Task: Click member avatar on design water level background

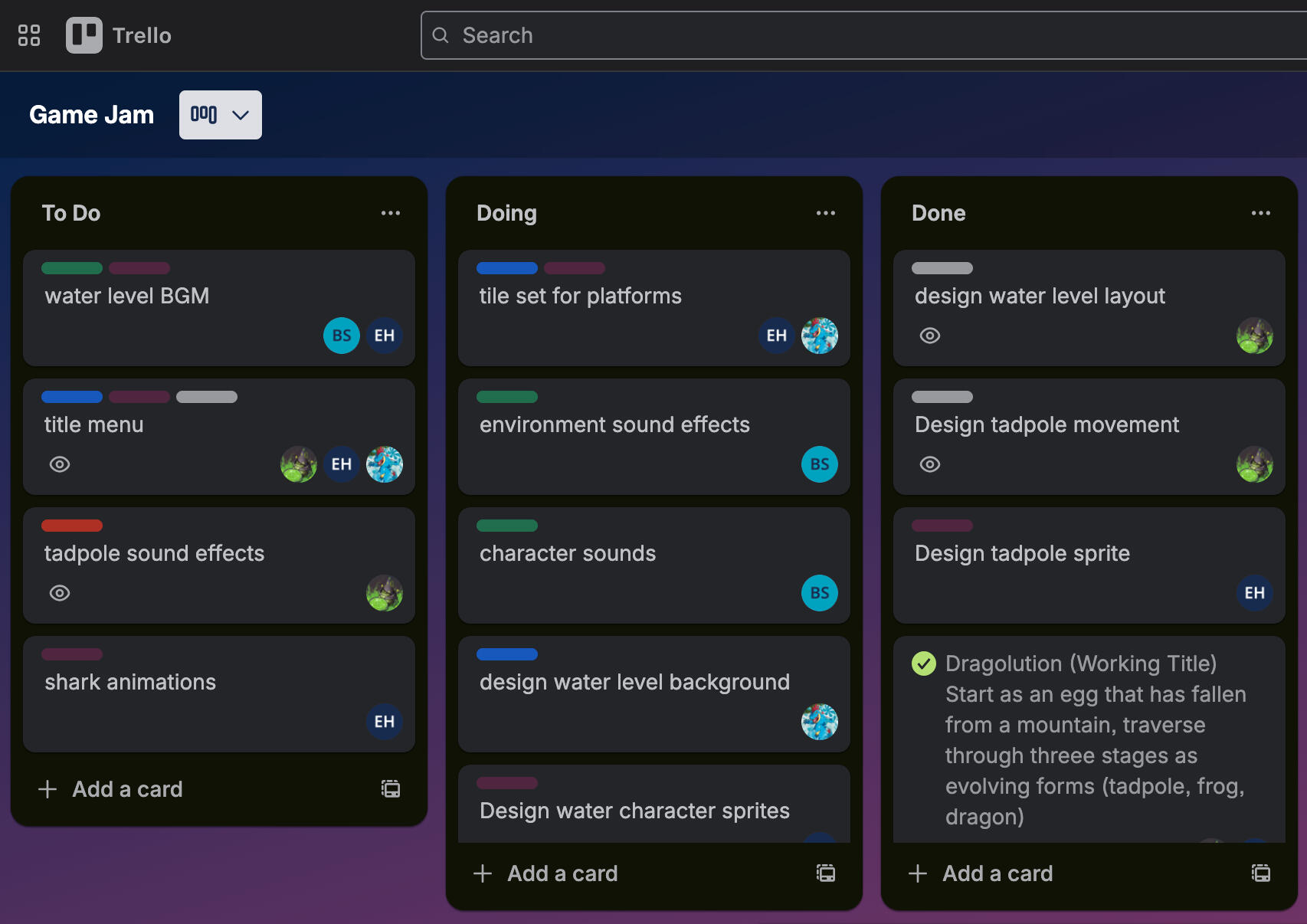Action: (820, 722)
